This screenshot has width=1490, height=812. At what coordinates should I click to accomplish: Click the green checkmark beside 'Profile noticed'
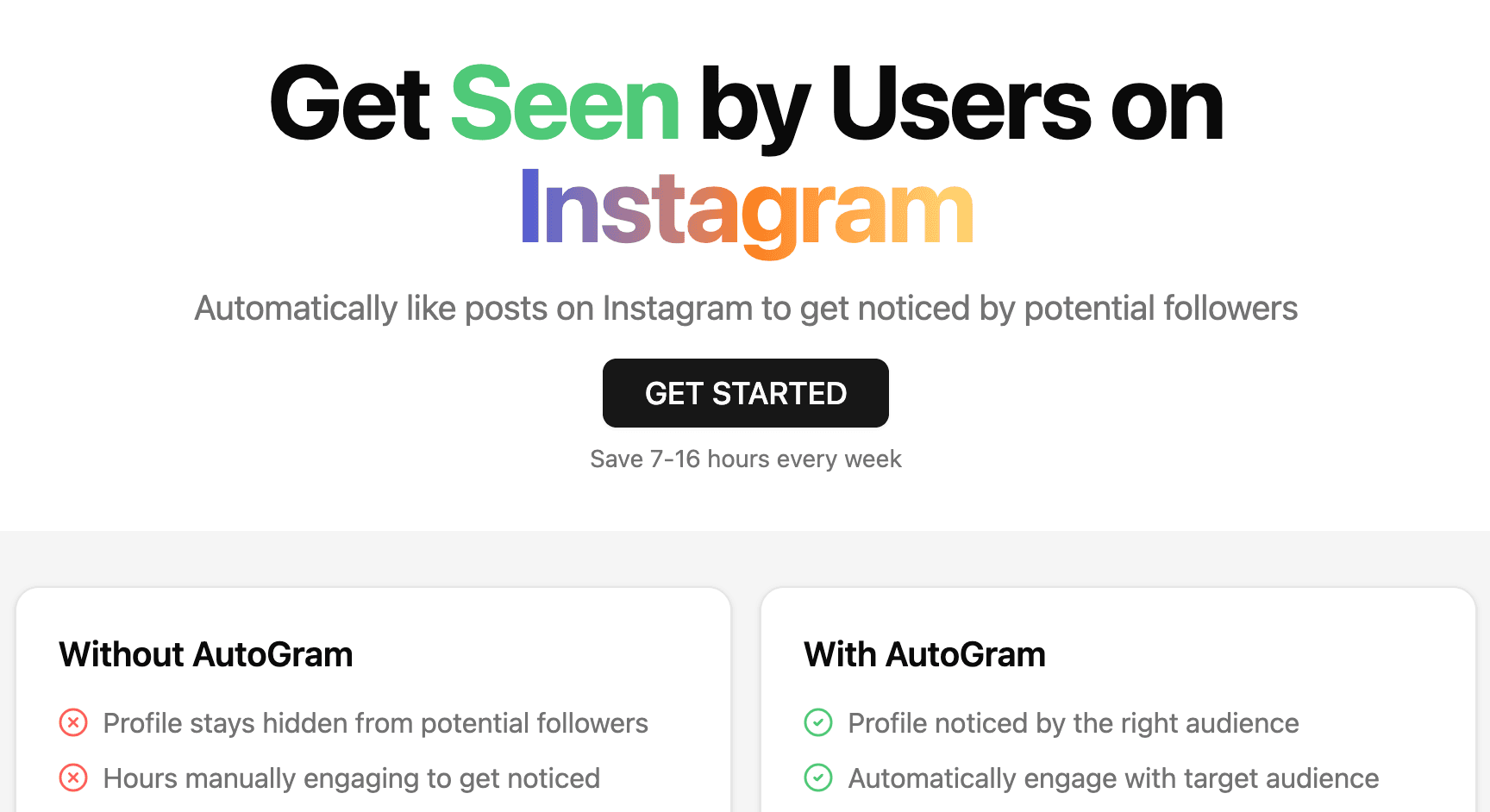pos(818,722)
